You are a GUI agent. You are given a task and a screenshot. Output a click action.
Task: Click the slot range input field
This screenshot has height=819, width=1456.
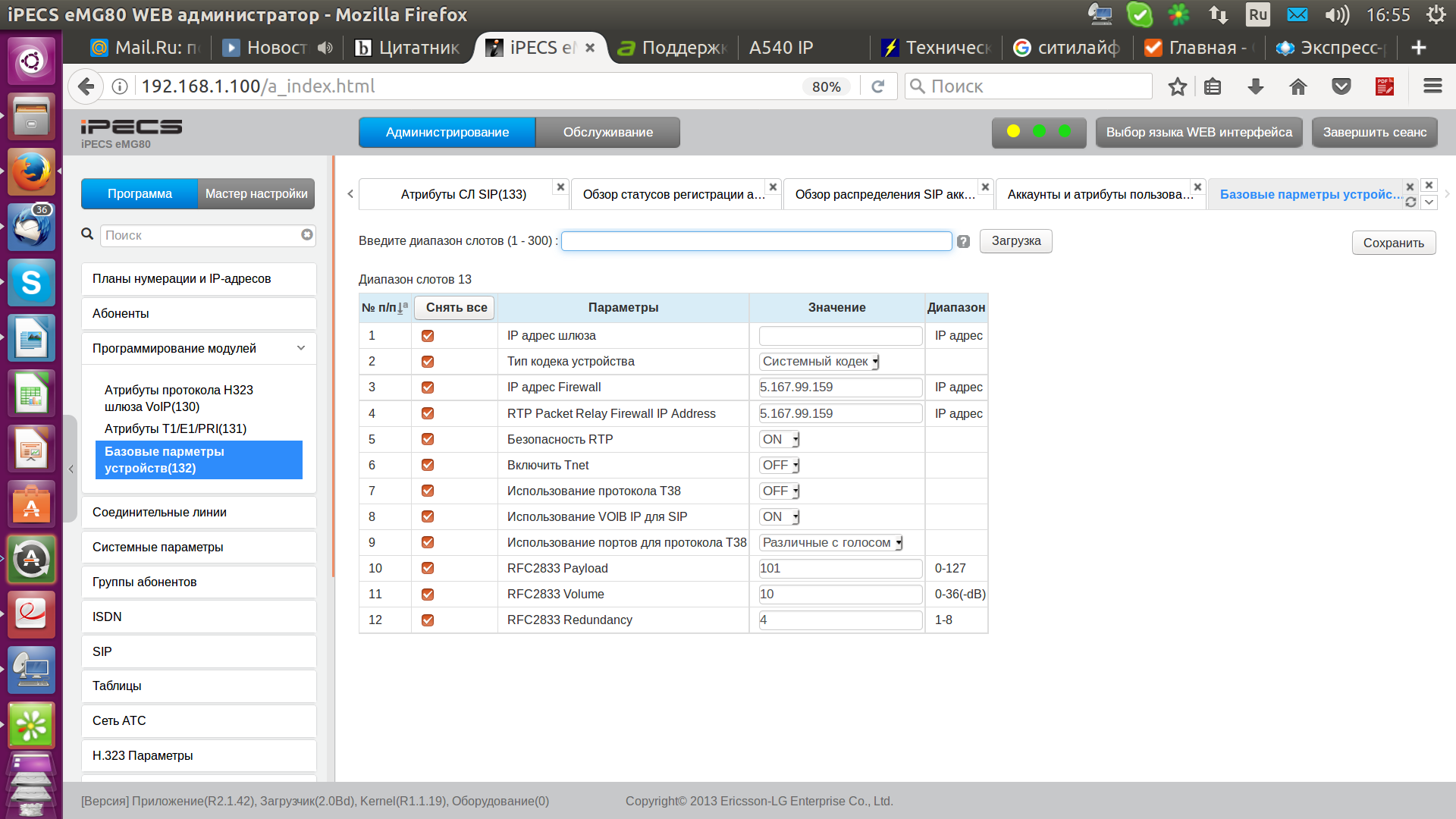point(756,241)
